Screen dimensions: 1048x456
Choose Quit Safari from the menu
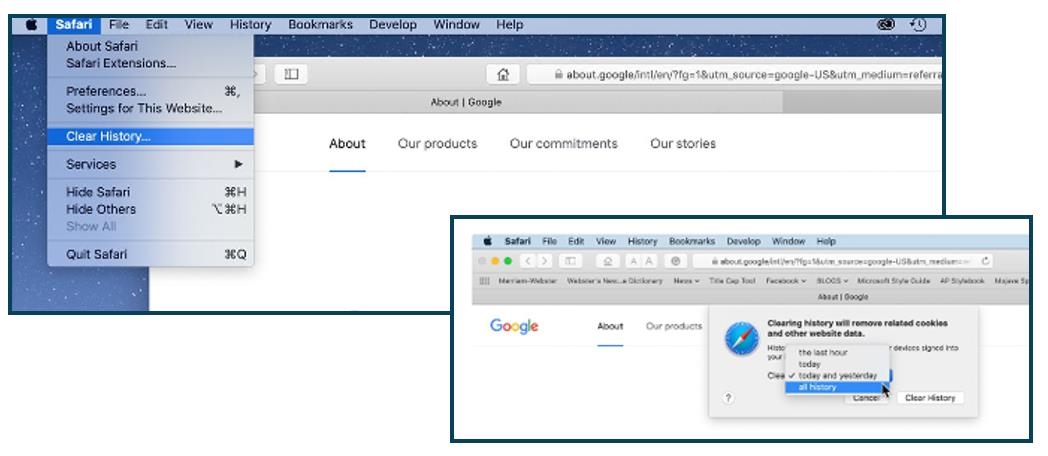coord(150,254)
